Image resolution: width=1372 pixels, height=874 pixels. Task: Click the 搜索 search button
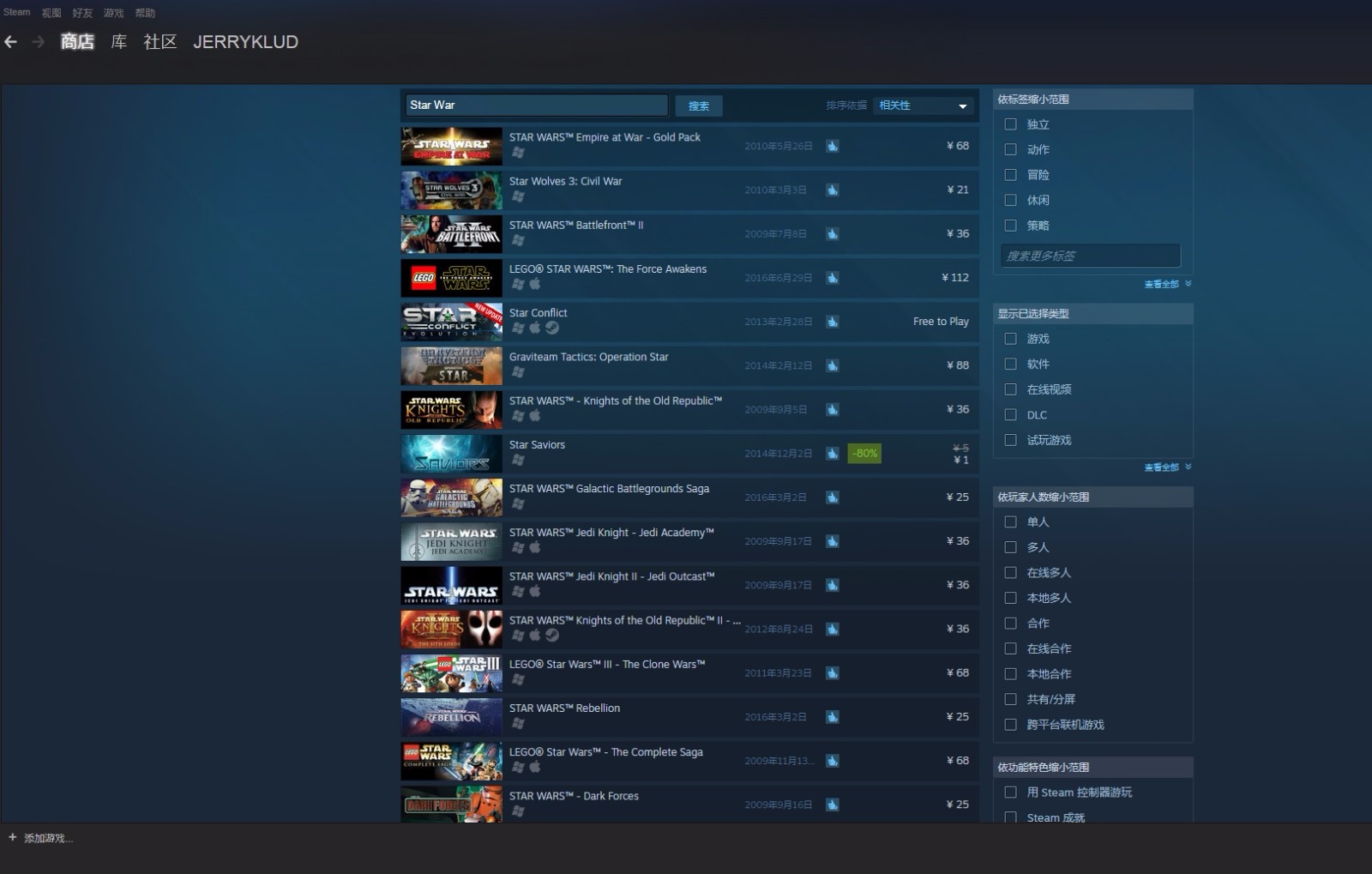tap(699, 105)
